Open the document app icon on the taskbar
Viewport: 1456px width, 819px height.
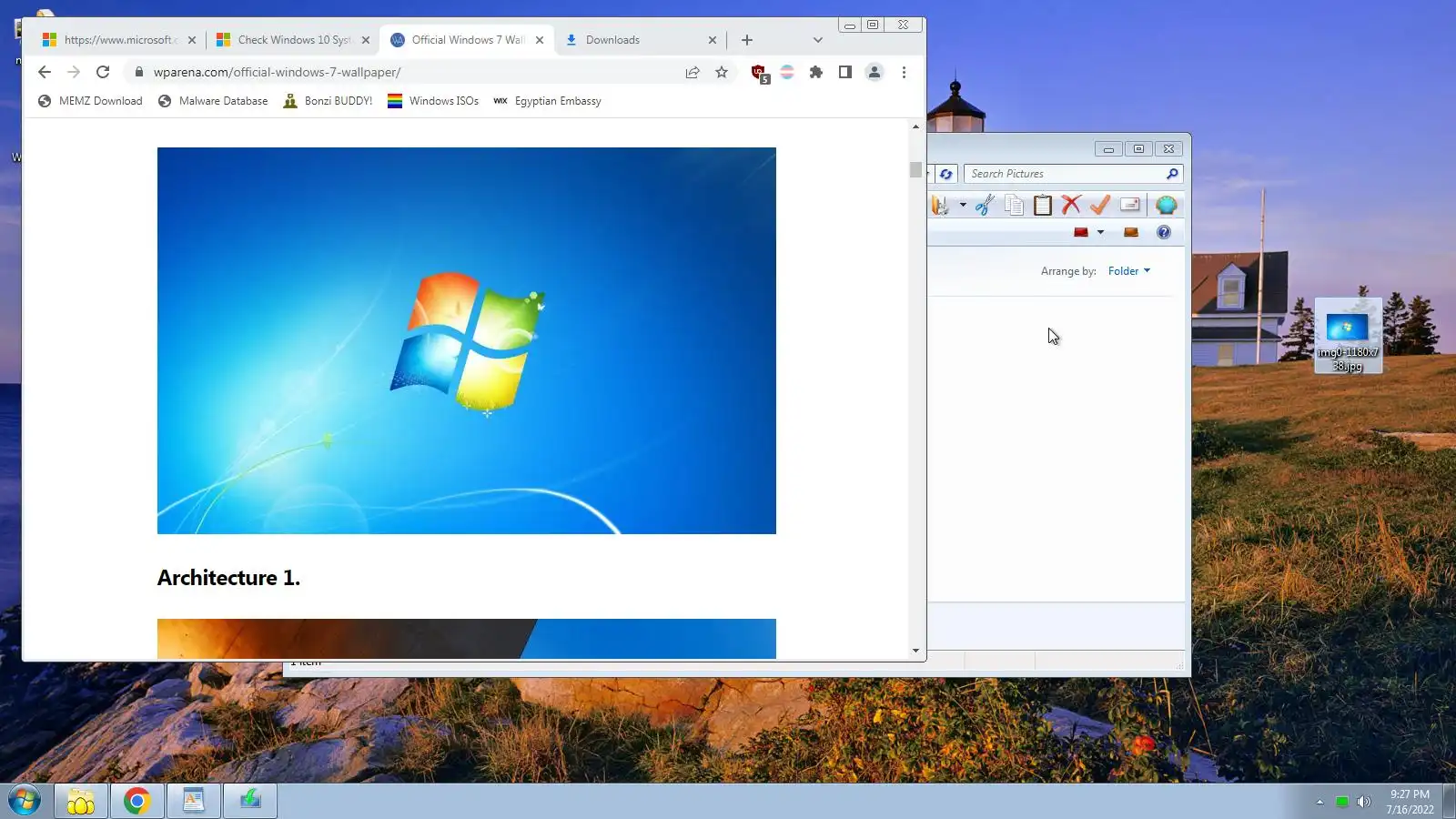point(194,801)
